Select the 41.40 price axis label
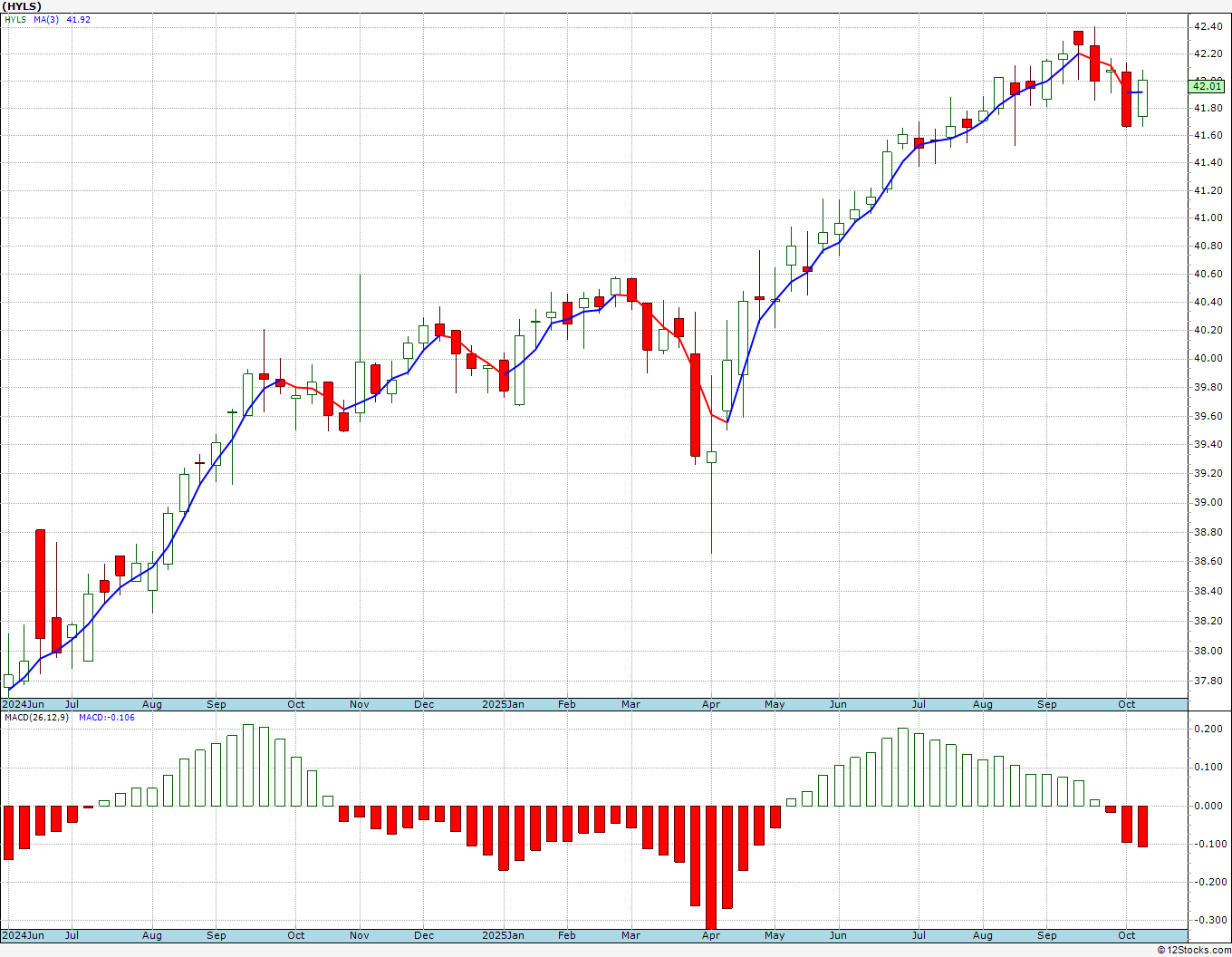Screen dimensions: 1232x957 (1208, 163)
